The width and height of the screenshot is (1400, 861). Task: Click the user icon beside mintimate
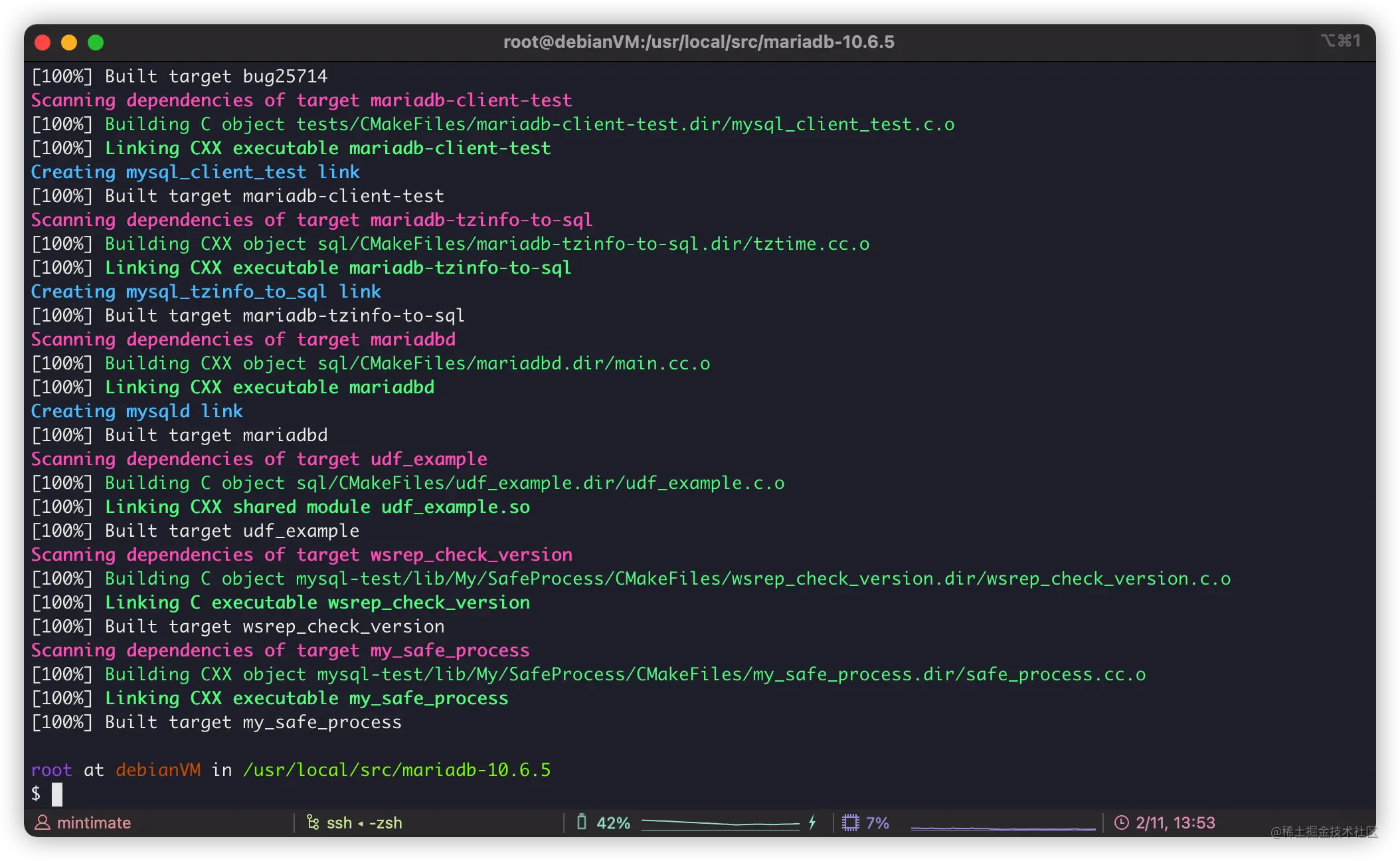tap(43, 822)
